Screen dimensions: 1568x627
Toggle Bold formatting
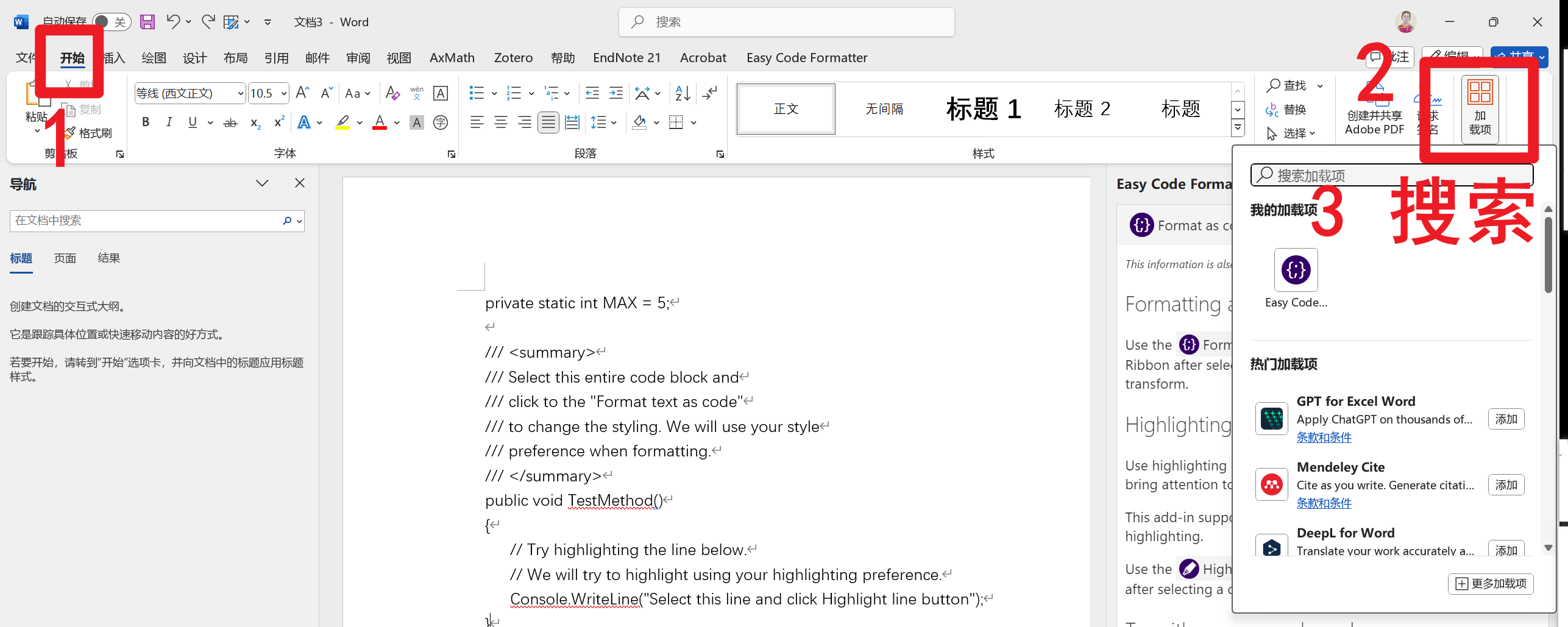pyautogui.click(x=146, y=122)
